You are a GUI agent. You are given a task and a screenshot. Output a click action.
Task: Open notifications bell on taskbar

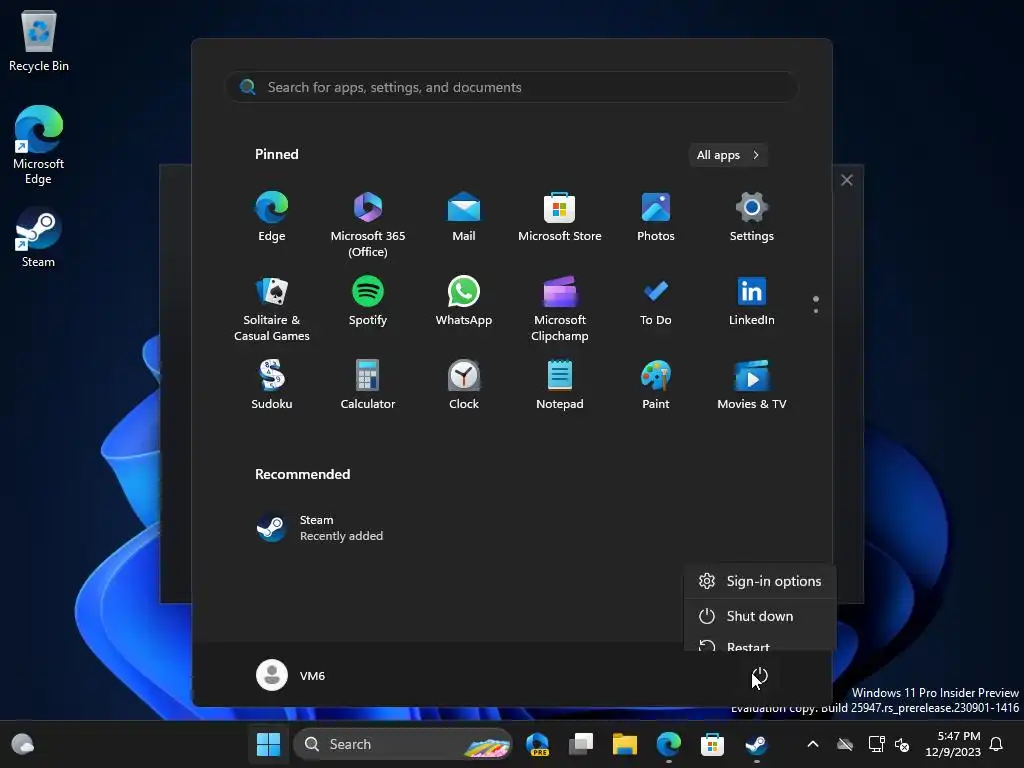point(997,744)
